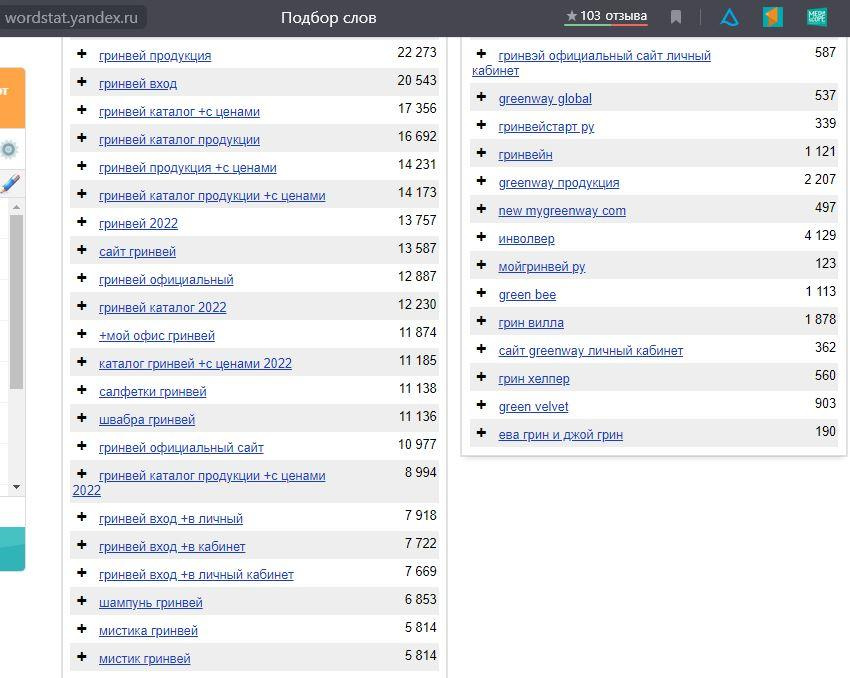Open the 103 отзыва reviews rating
Screen dimensions: 850x678
point(606,16)
